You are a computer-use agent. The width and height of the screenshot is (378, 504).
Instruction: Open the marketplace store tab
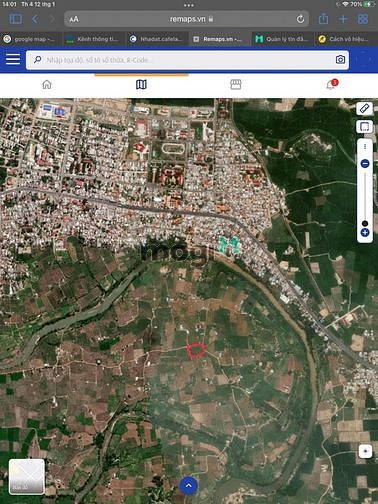(x=236, y=84)
